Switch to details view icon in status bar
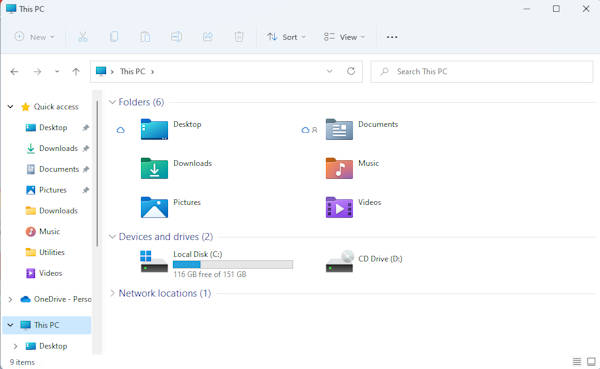 [x=577, y=361]
